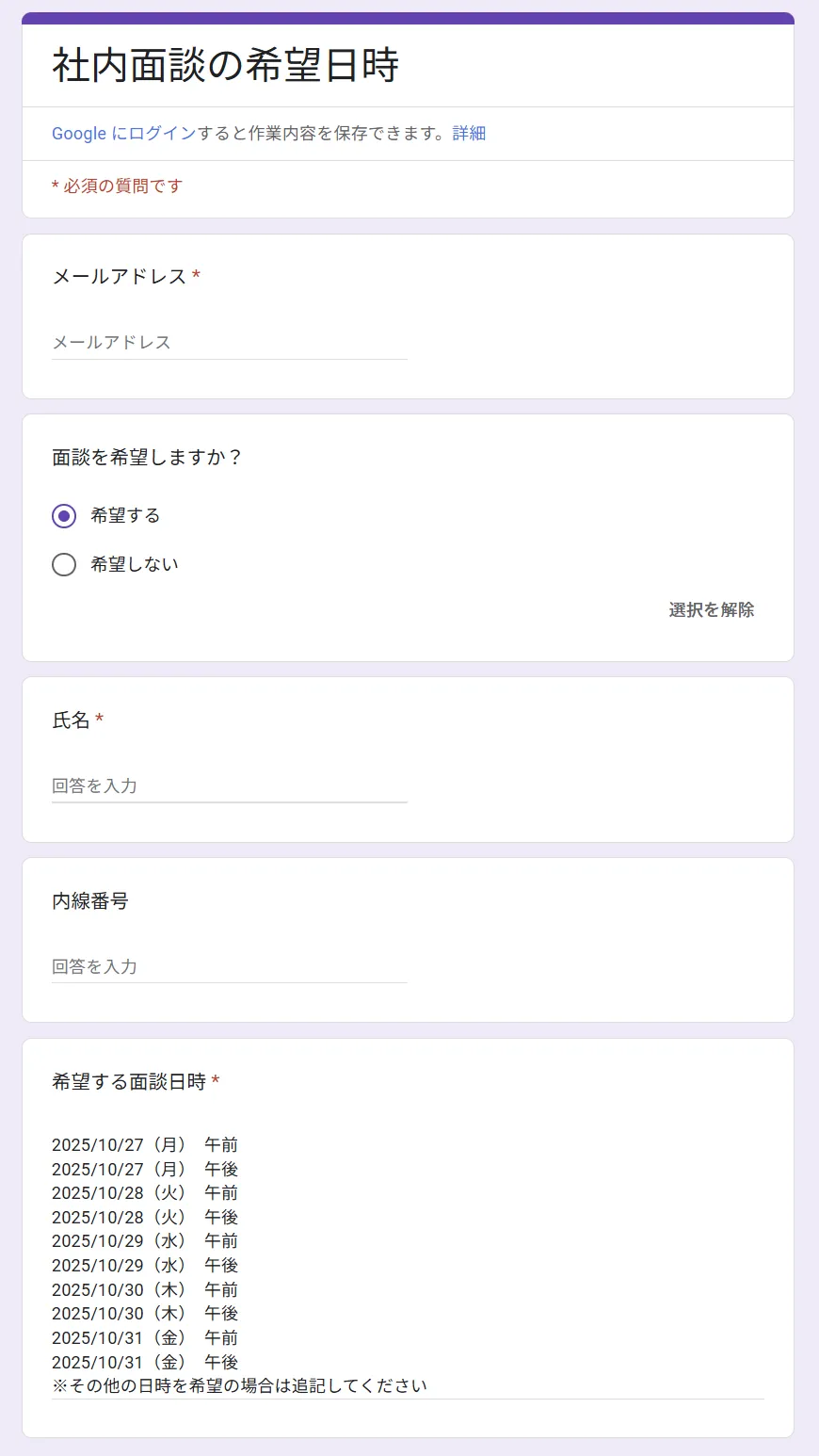
Task: Focus the メールアドレス input field
Action: tap(229, 343)
